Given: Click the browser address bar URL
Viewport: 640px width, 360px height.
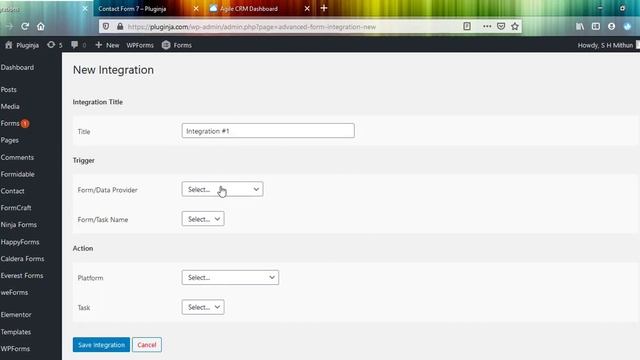Looking at the screenshot, I should pos(251,27).
